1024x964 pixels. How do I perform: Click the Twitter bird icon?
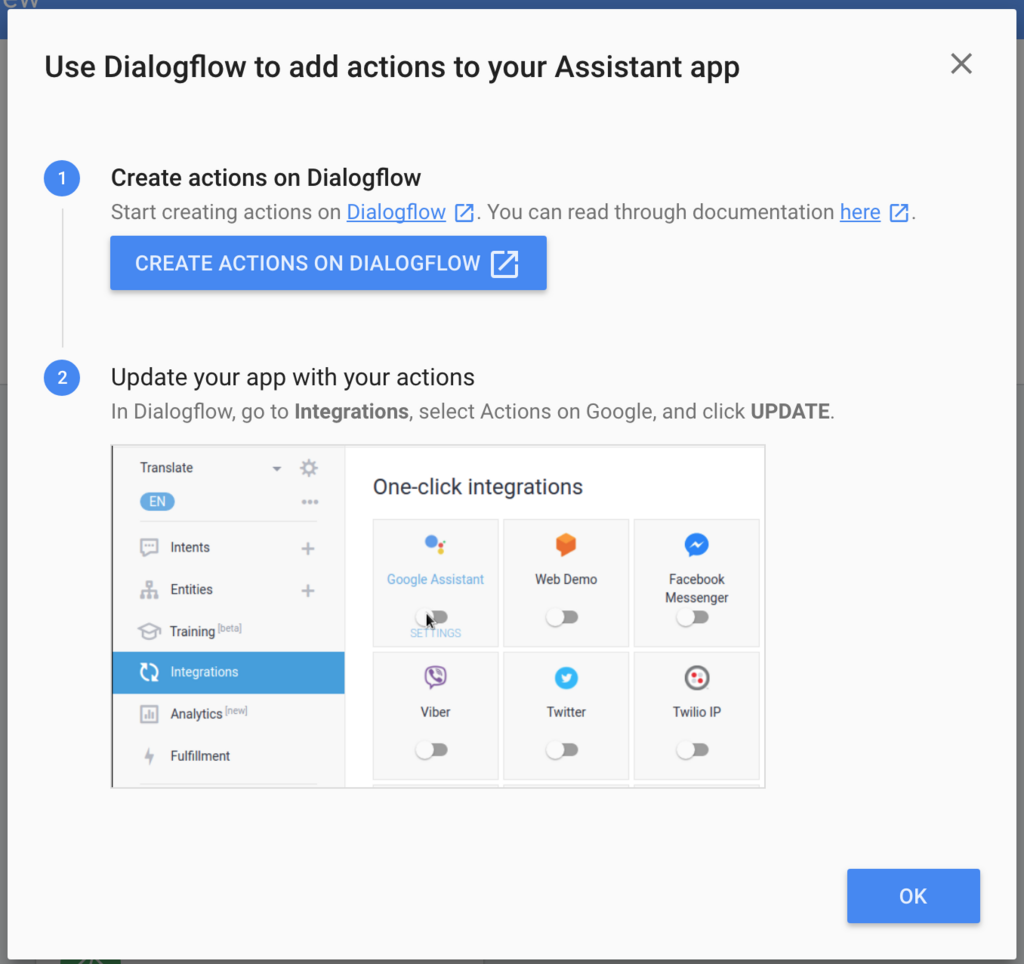pos(566,678)
